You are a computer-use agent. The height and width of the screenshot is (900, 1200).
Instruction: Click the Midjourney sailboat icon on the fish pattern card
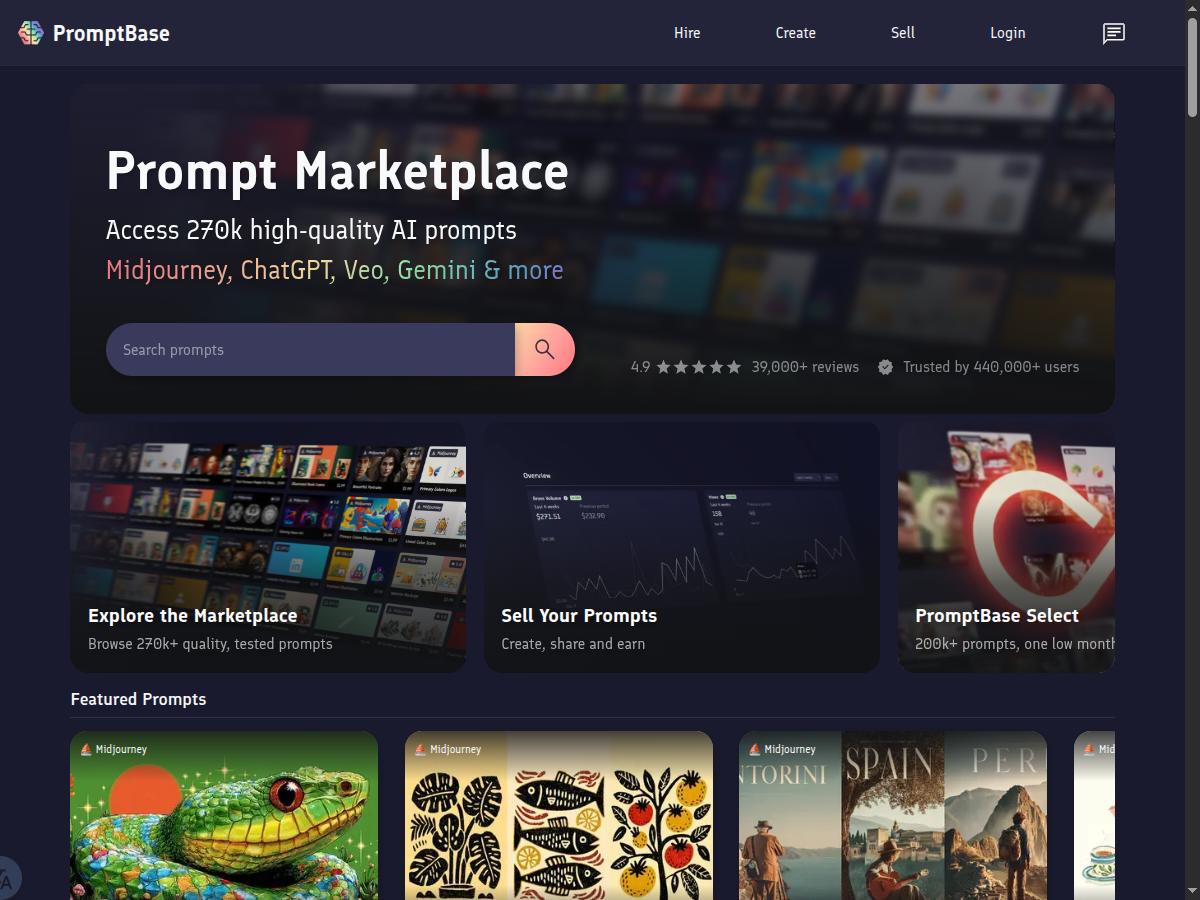(420, 749)
